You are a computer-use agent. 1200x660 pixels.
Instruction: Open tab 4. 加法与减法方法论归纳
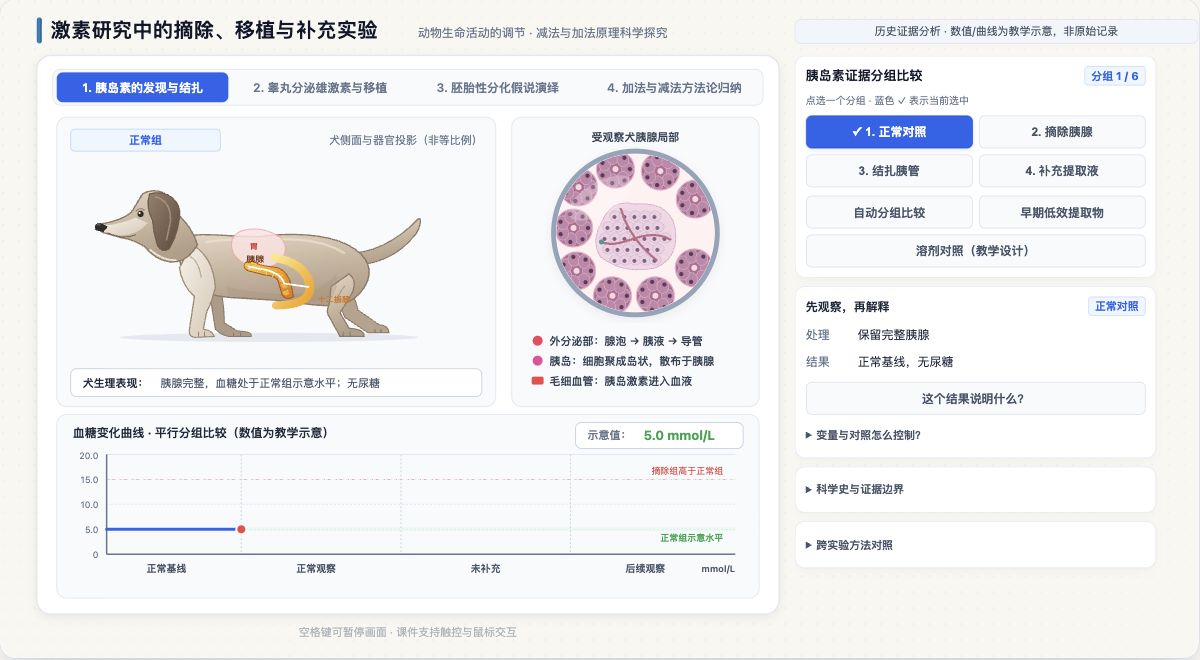(x=674, y=88)
